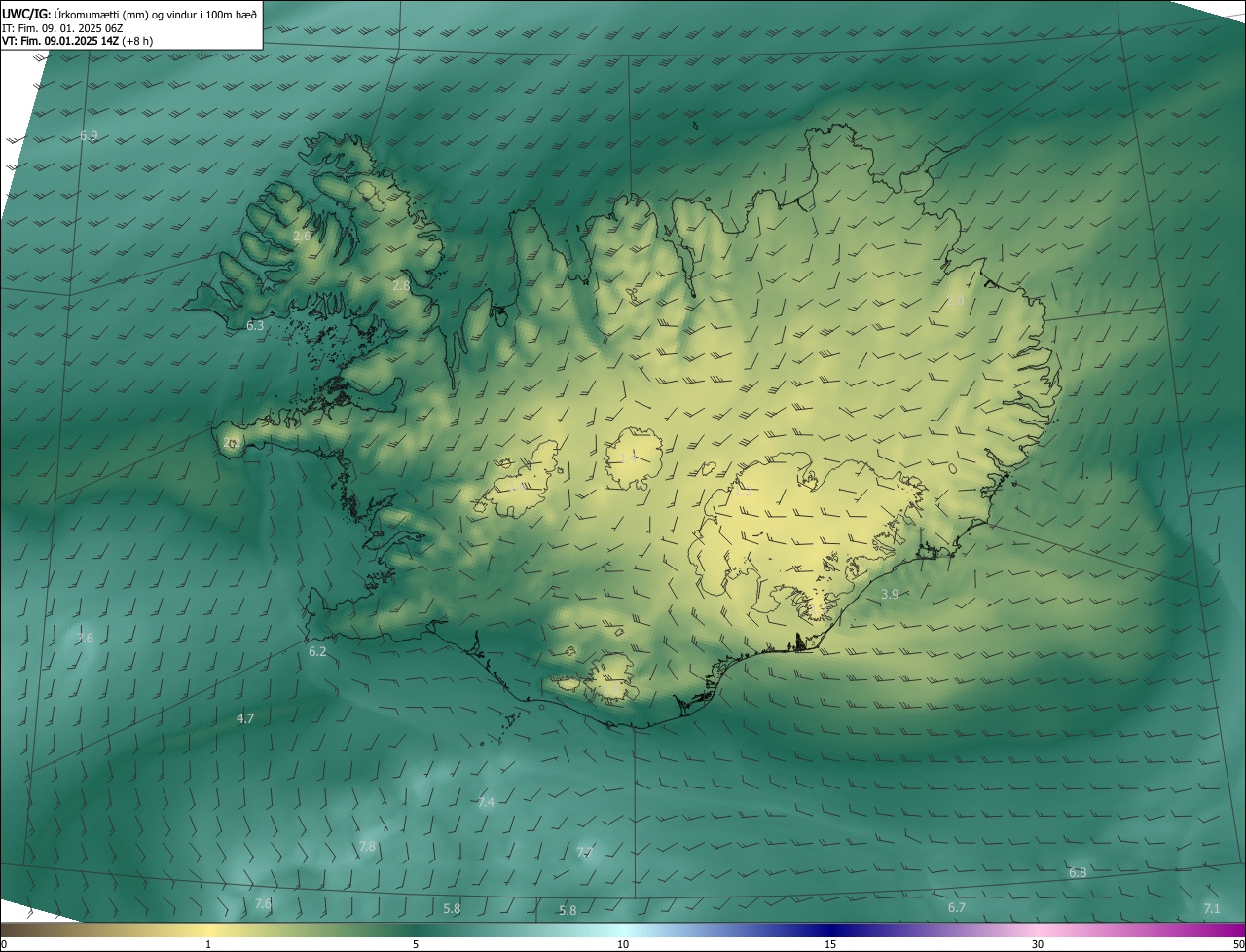Select the 'IT: Fim. 09. 01. 2025 06Z' line
The image size is (1246, 952).
click(61, 28)
